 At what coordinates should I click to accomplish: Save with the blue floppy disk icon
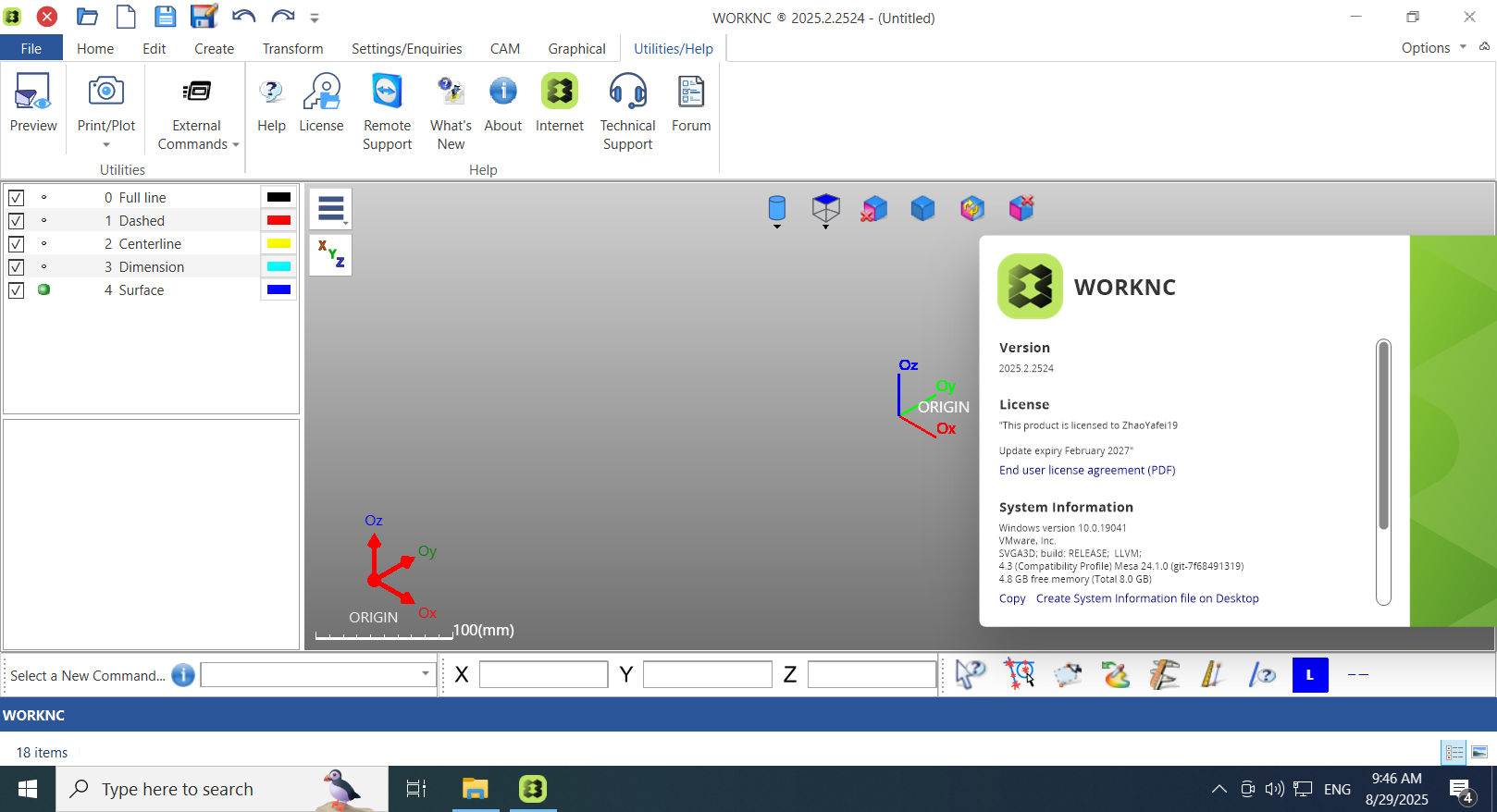(x=165, y=17)
